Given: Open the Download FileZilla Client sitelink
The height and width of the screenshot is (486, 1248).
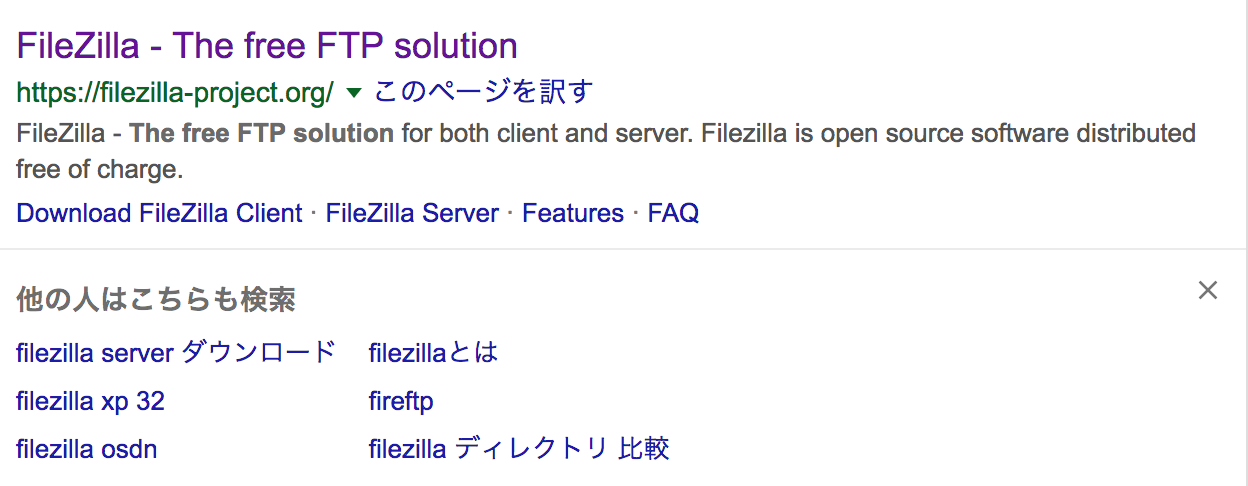Looking at the screenshot, I should 159,213.
